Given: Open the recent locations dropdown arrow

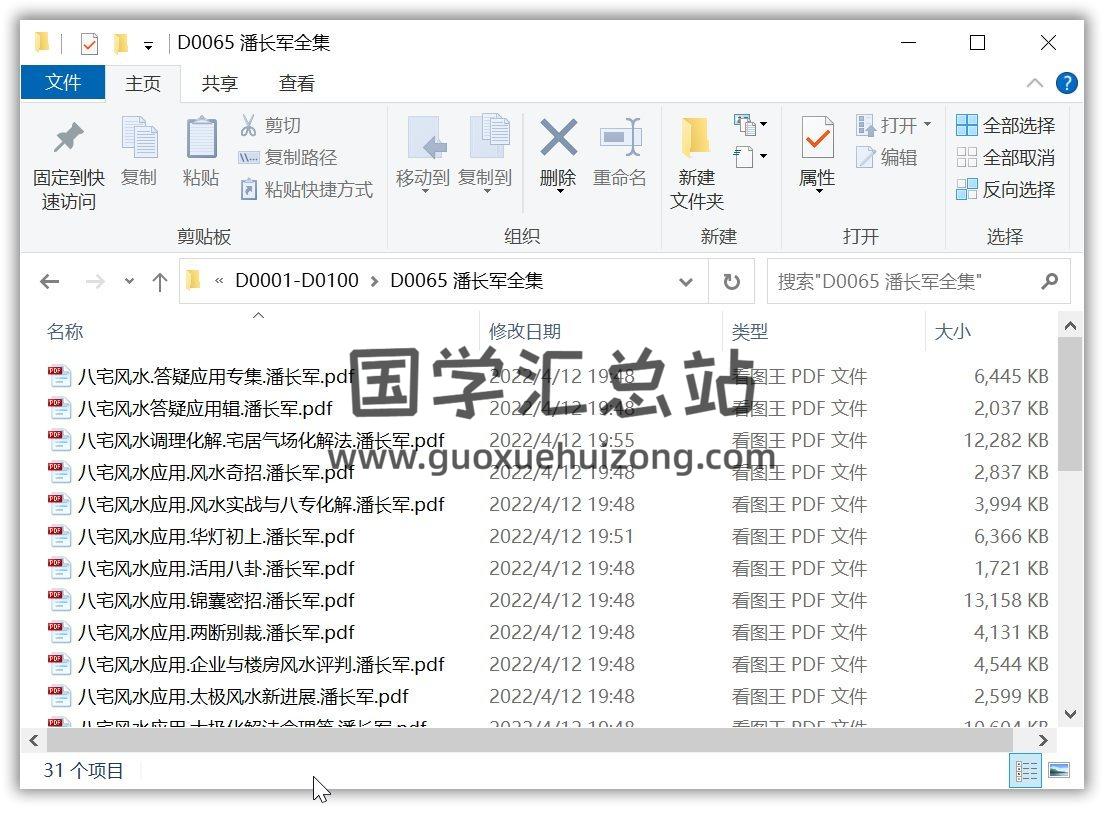Looking at the screenshot, I should (129, 282).
